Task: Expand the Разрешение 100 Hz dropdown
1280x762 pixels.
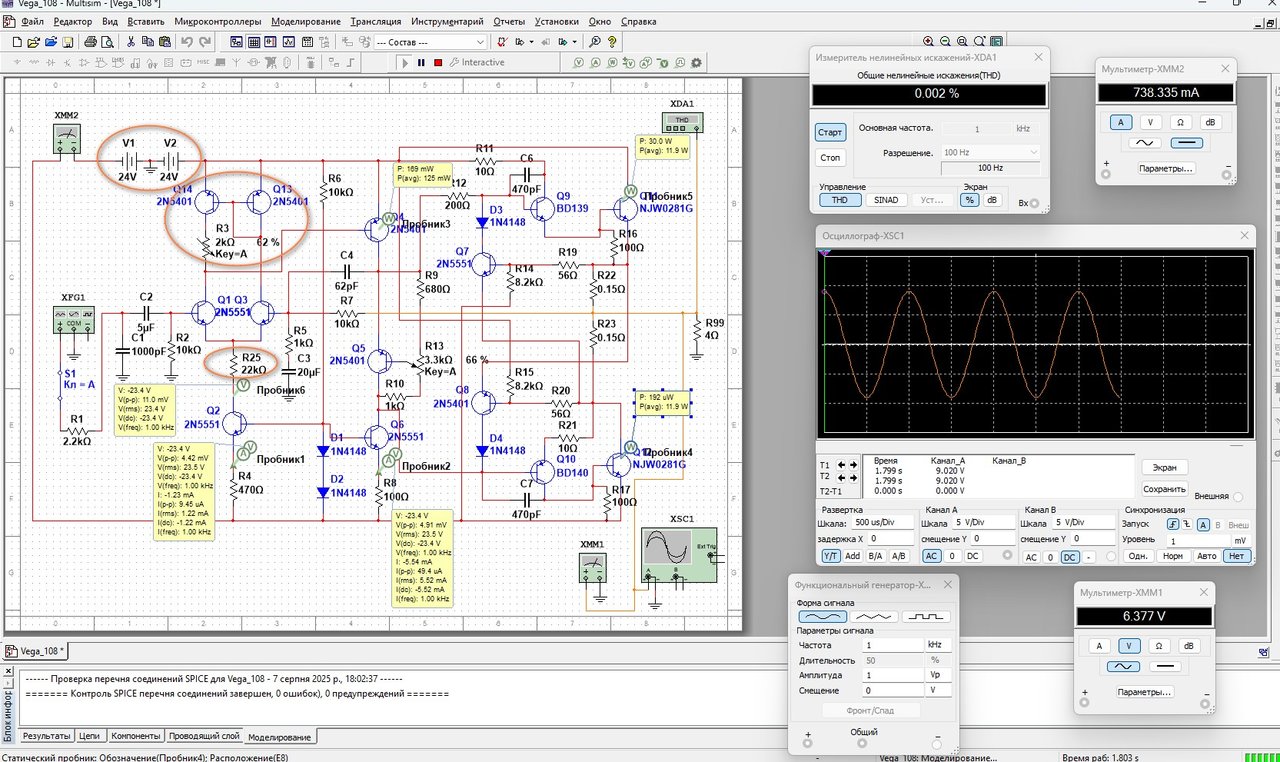Action: pos(1033,152)
